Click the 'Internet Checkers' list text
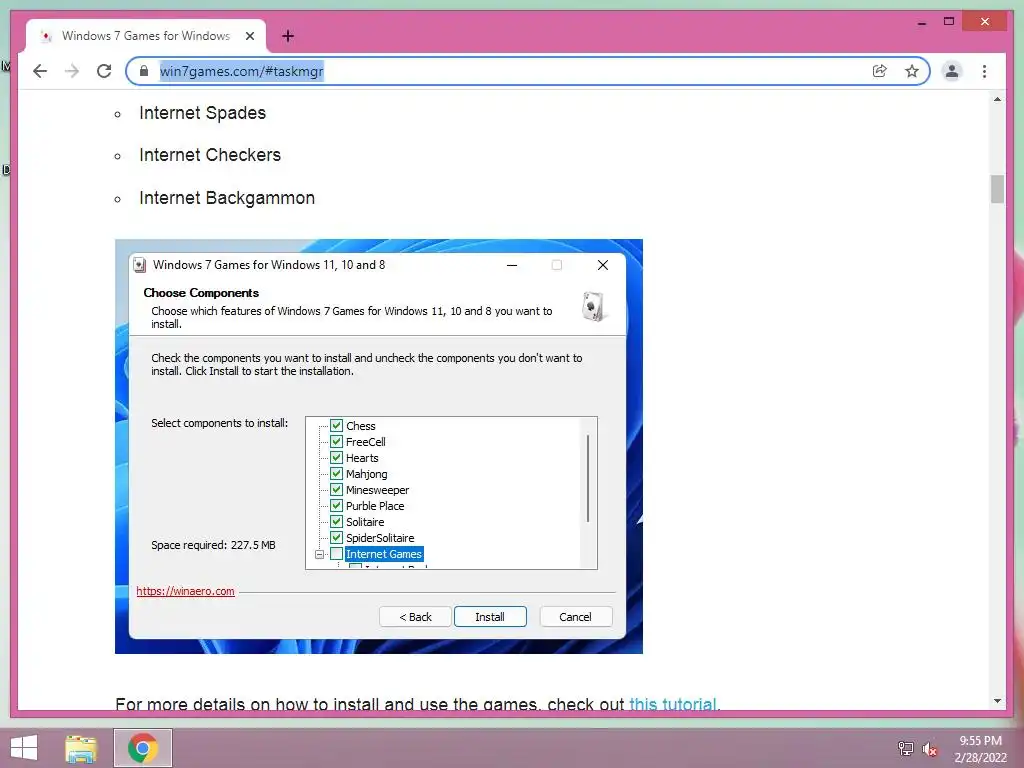1024x768 pixels. tap(210, 155)
